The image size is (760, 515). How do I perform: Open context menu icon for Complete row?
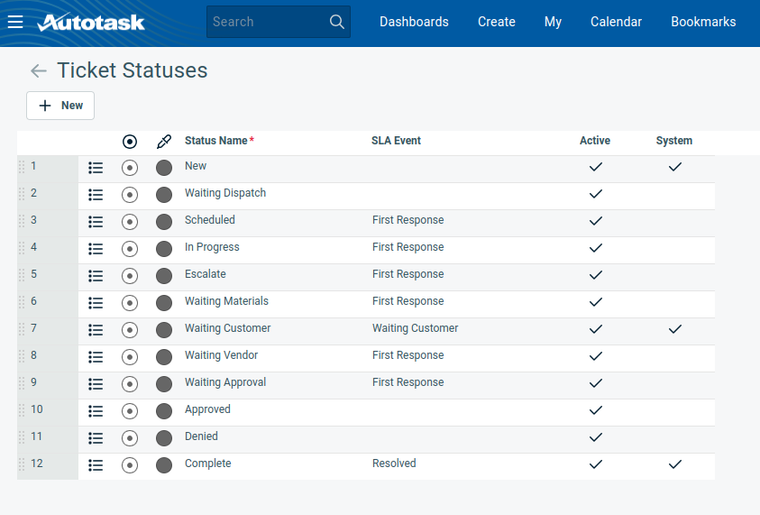click(x=96, y=465)
